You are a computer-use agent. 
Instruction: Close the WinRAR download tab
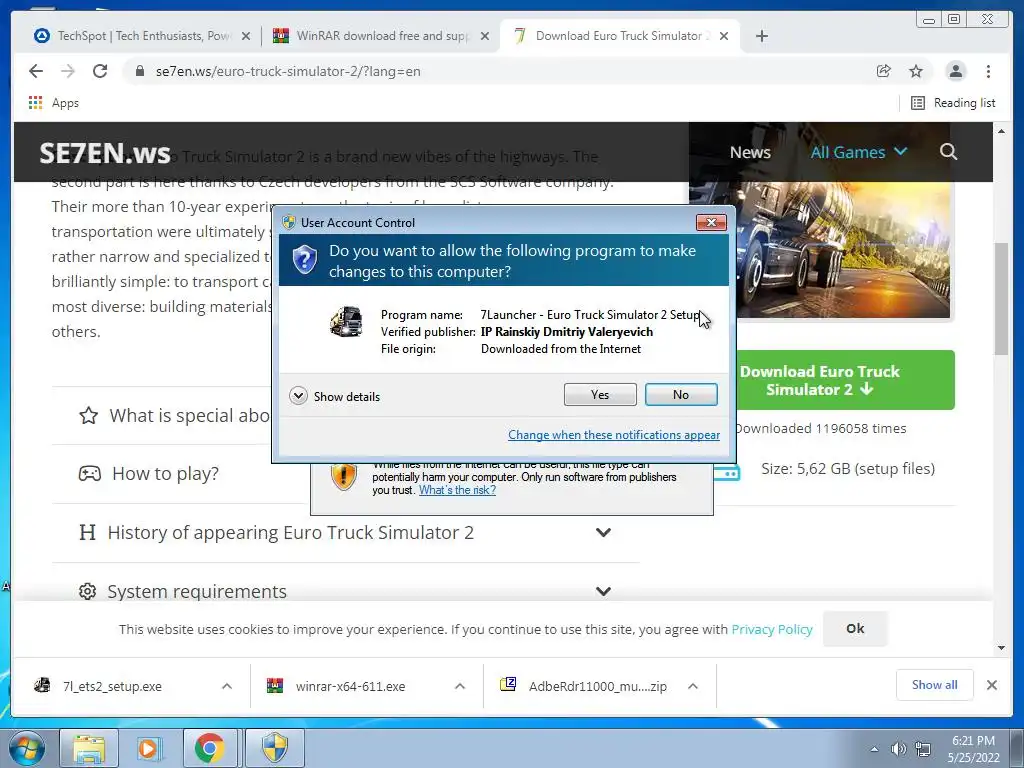[485, 36]
